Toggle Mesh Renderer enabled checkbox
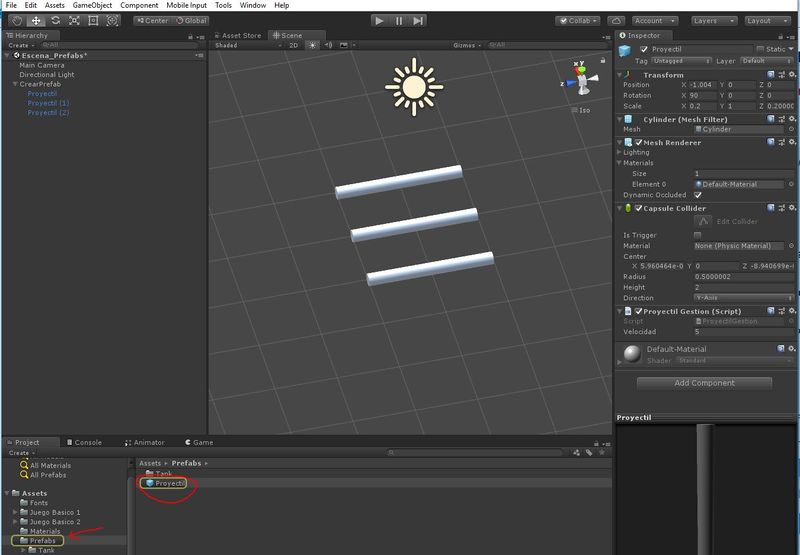Viewport: 800px width, 555px height. click(x=638, y=142)
